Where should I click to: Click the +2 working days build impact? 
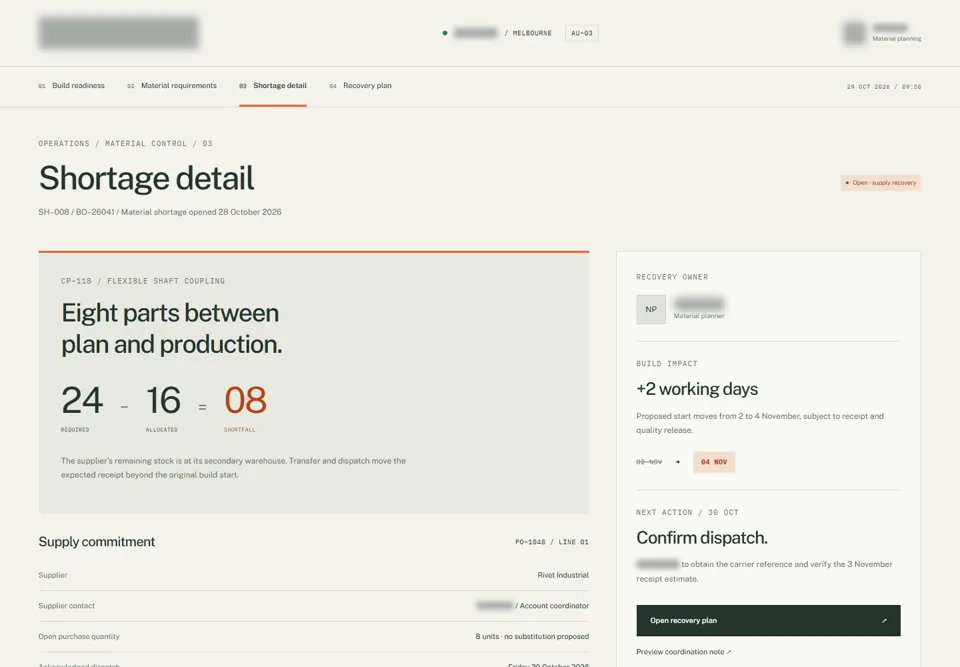(x=697, y=389)
